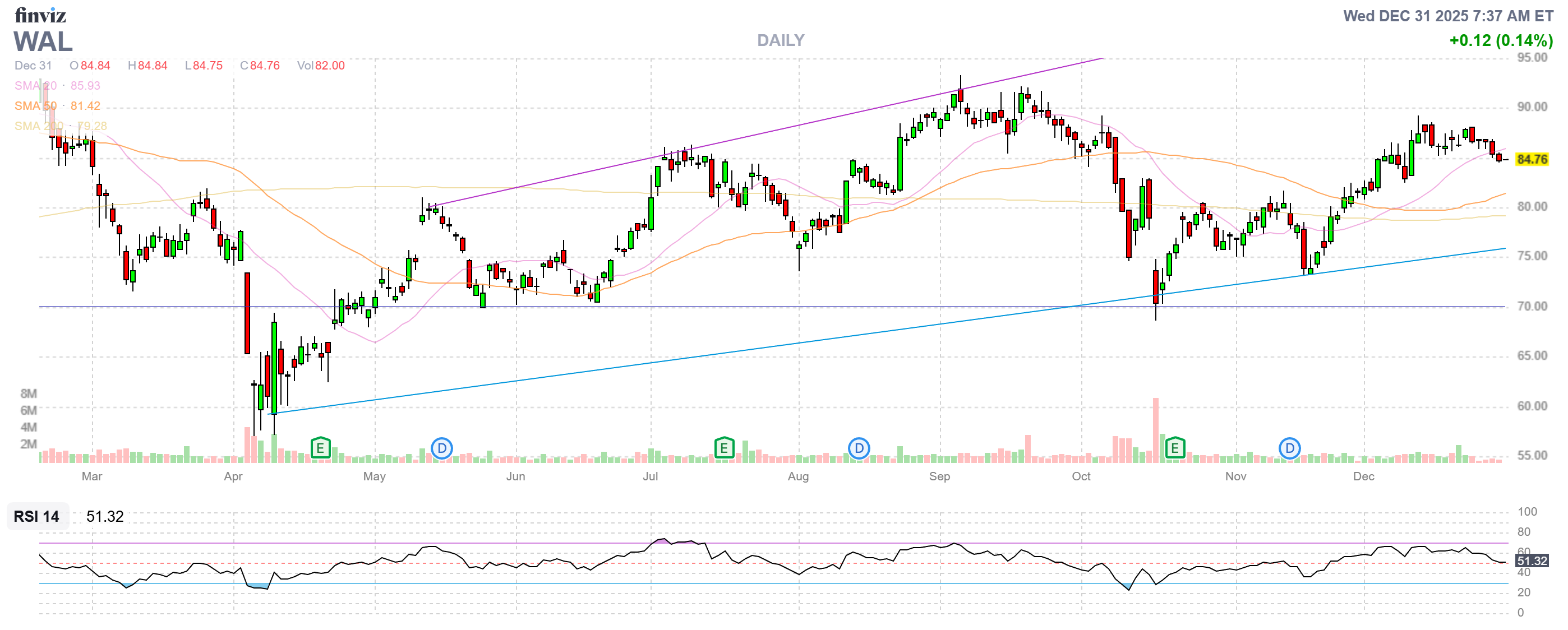
Task: Click the SMA 50 indicator label
Action: [x=35, y=106]
